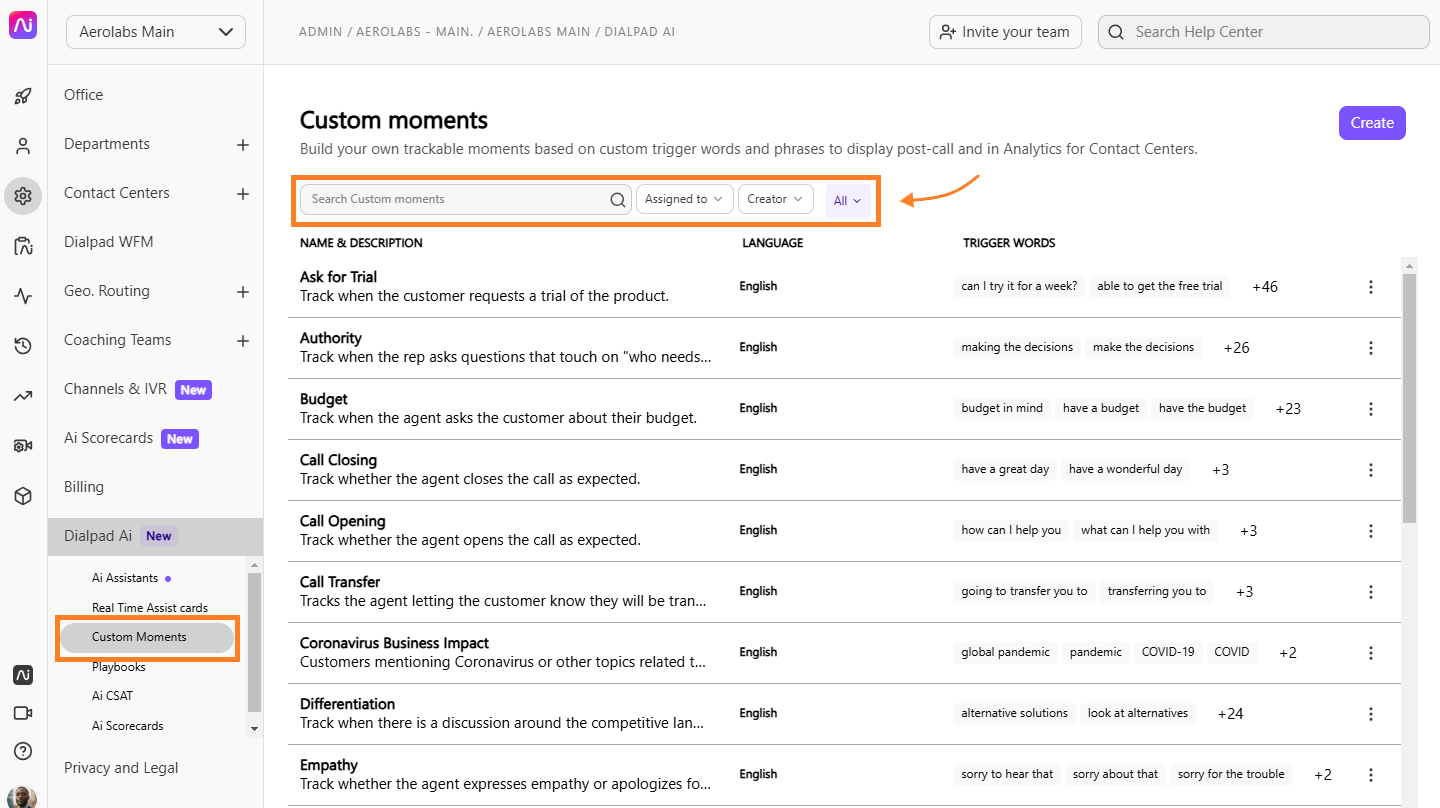Click the main list vertical scrollbar
This screenshot has width=1440, height=808.
click(x=1410, y=399)
